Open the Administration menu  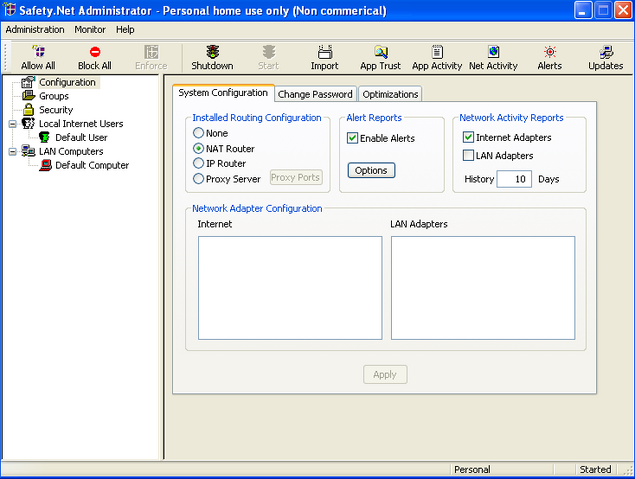pos(35,30)
